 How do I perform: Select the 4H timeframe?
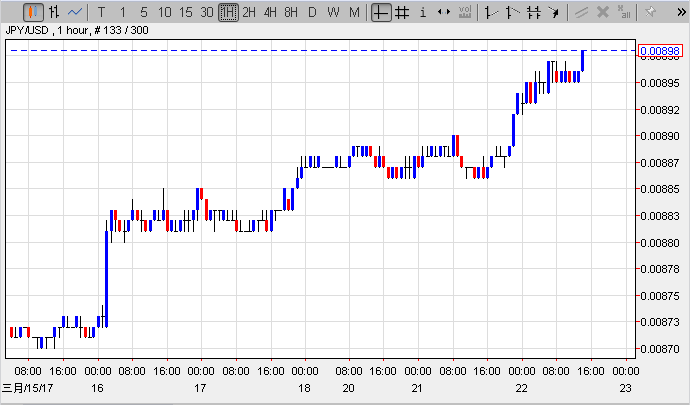point(270,12)
